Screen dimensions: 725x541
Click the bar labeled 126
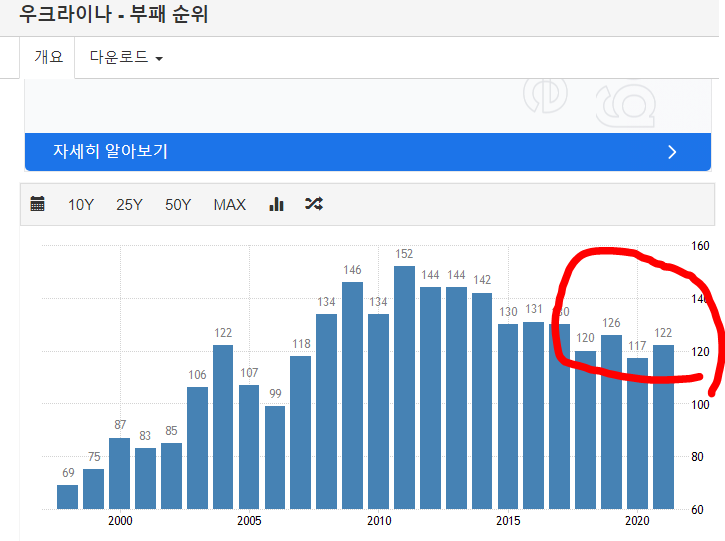pos(611,422)
